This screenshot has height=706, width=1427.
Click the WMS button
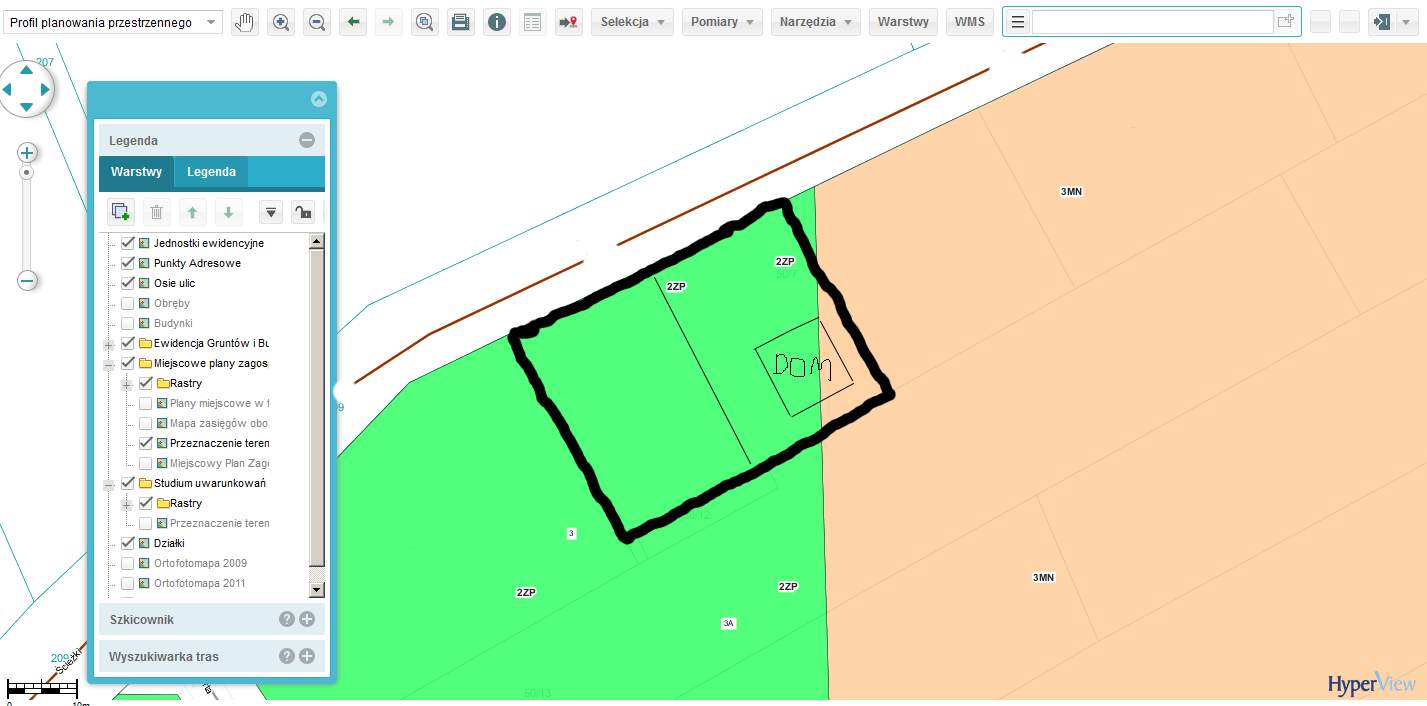pos(969,22)
